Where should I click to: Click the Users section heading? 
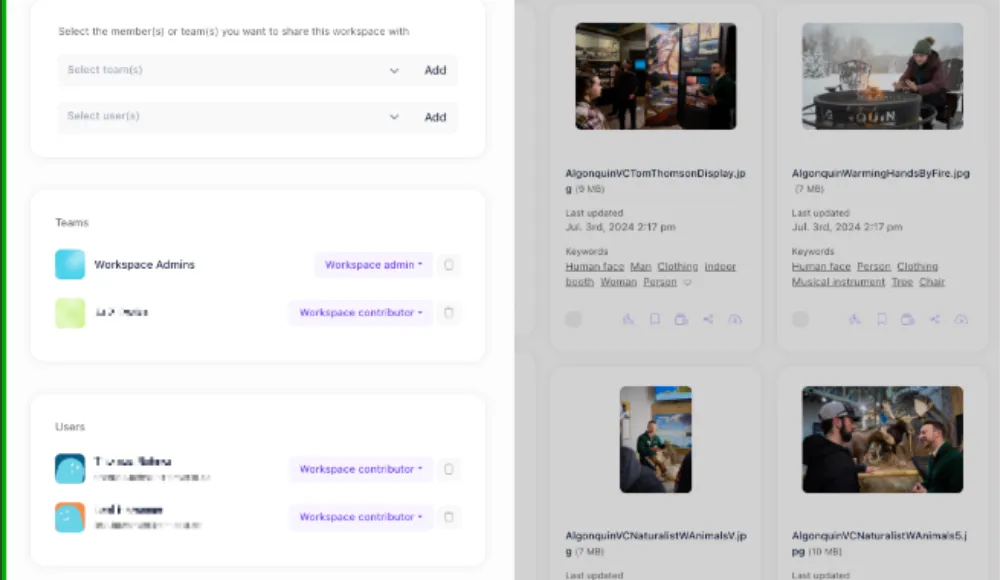(x=70, y=427)
